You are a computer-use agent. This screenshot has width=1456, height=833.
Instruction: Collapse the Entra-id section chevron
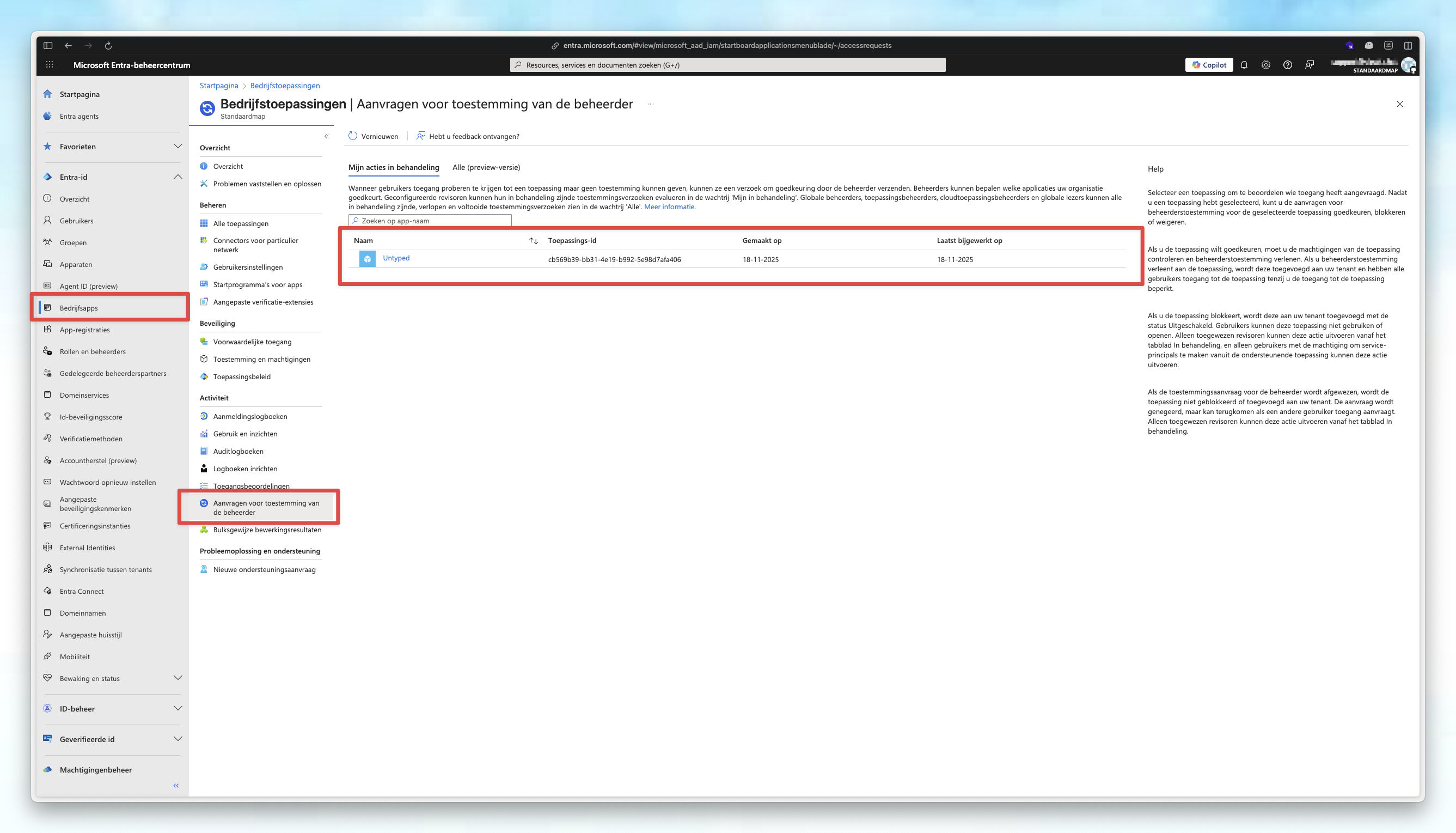(x=178, y=177)
